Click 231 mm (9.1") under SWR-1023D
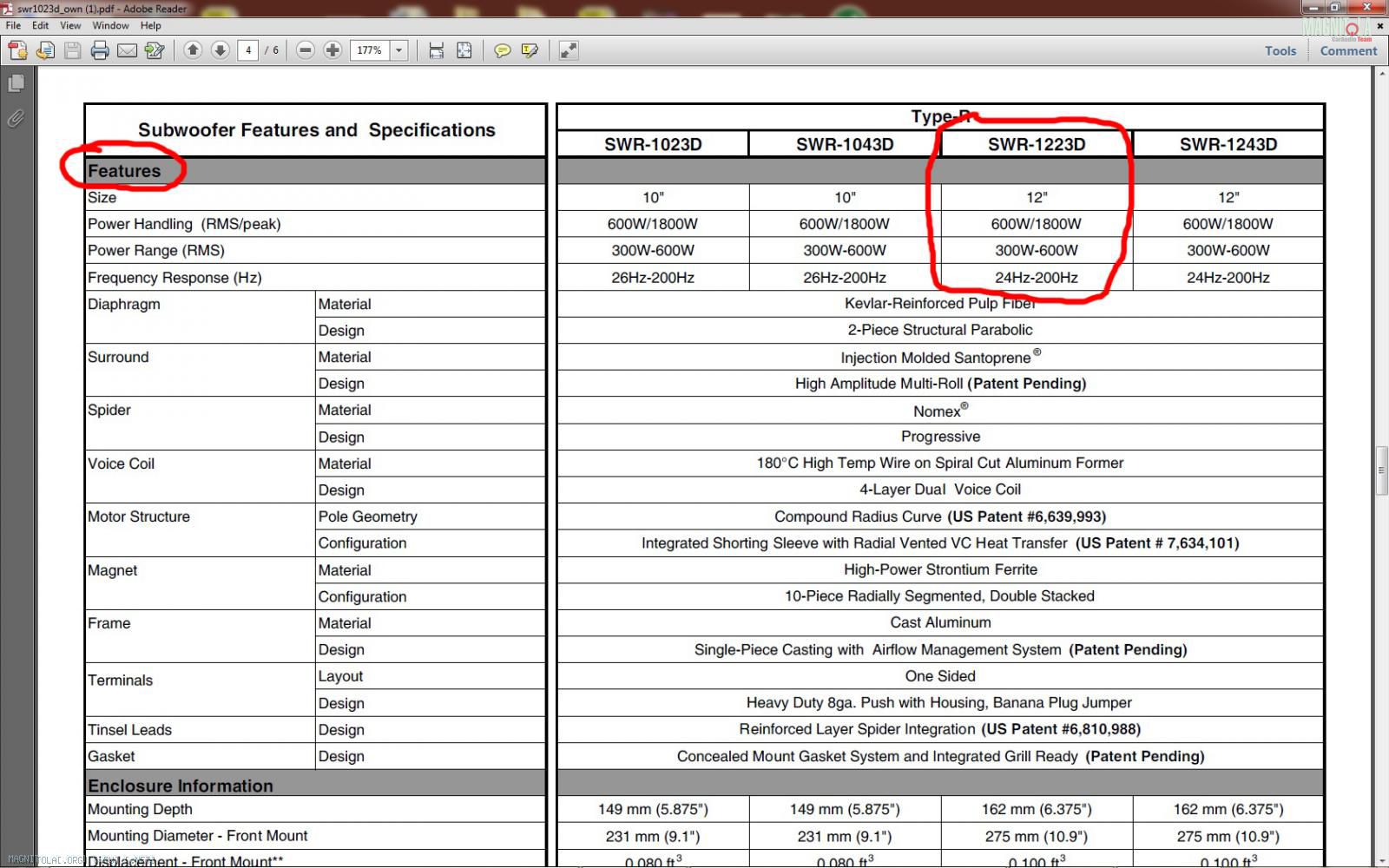The image size is (1389, 868). coord(653,837)
